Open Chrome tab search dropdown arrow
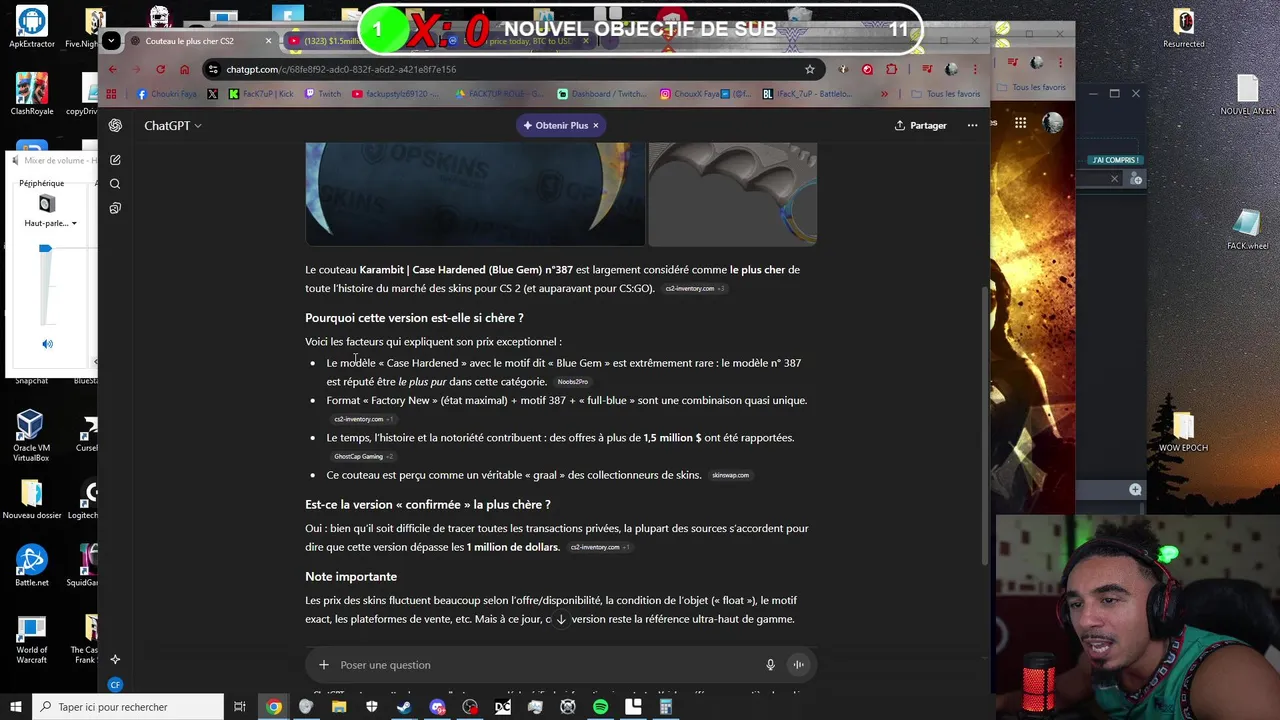Image resolution: width=1280 pixels, height=720 pixels. click(111, 41)
